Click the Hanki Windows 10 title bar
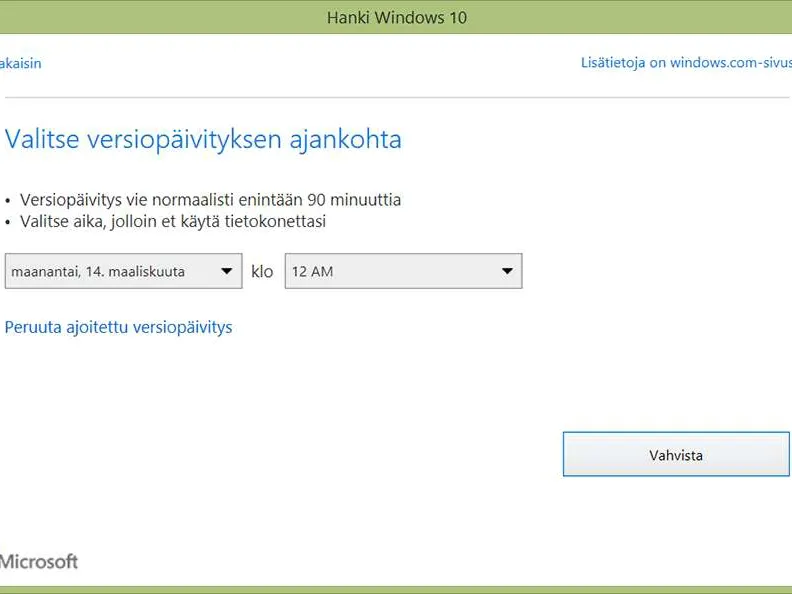 (396, 17)
